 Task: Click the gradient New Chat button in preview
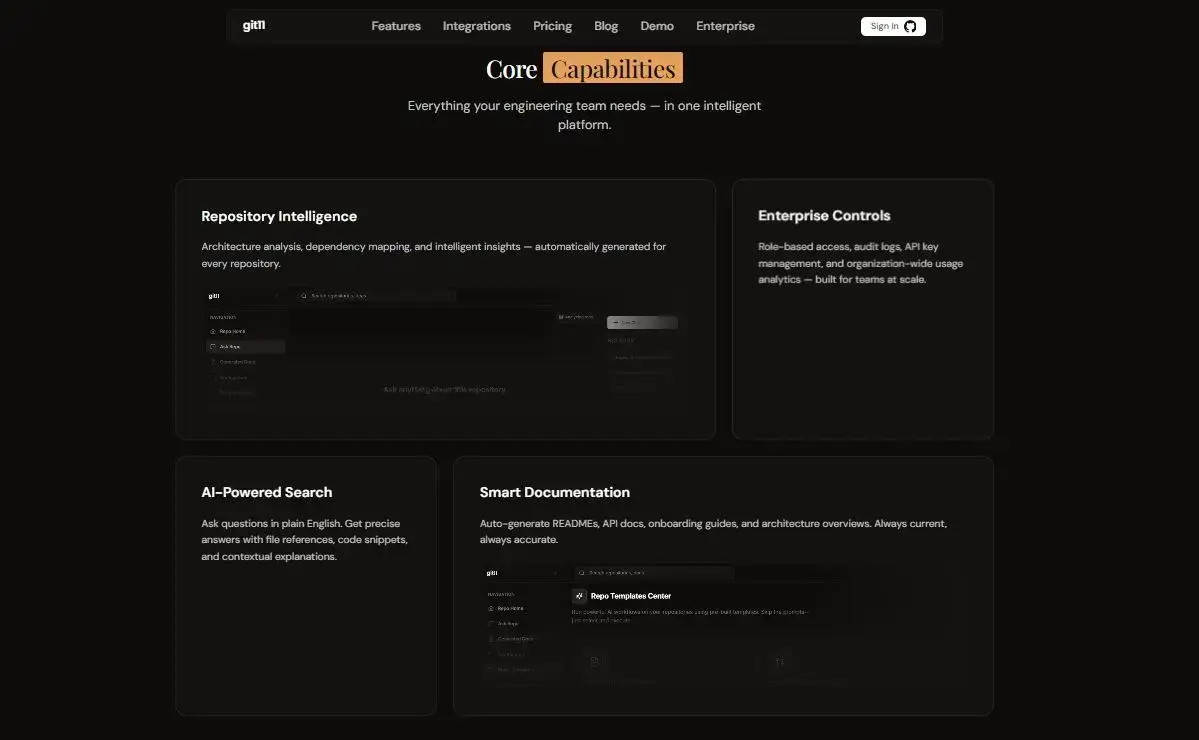click(642, 323)
